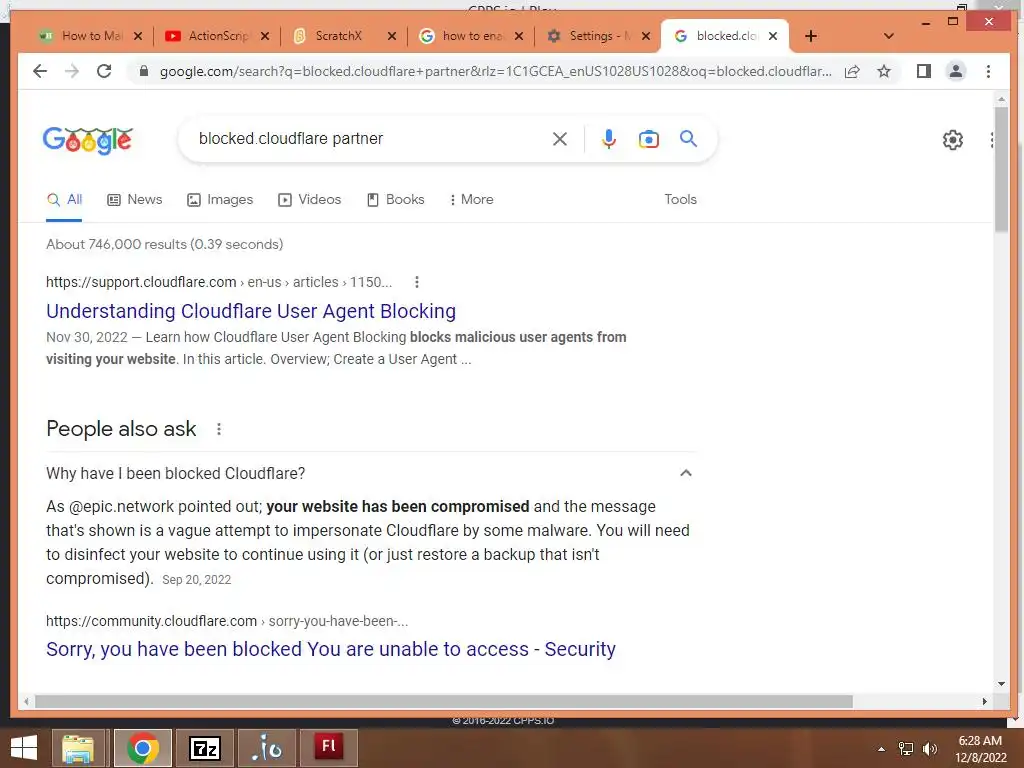Open the Chrome profile avatar menu
Viewport: 1024px width, 768px height.
pyautogui.click(x=955, y=71)
